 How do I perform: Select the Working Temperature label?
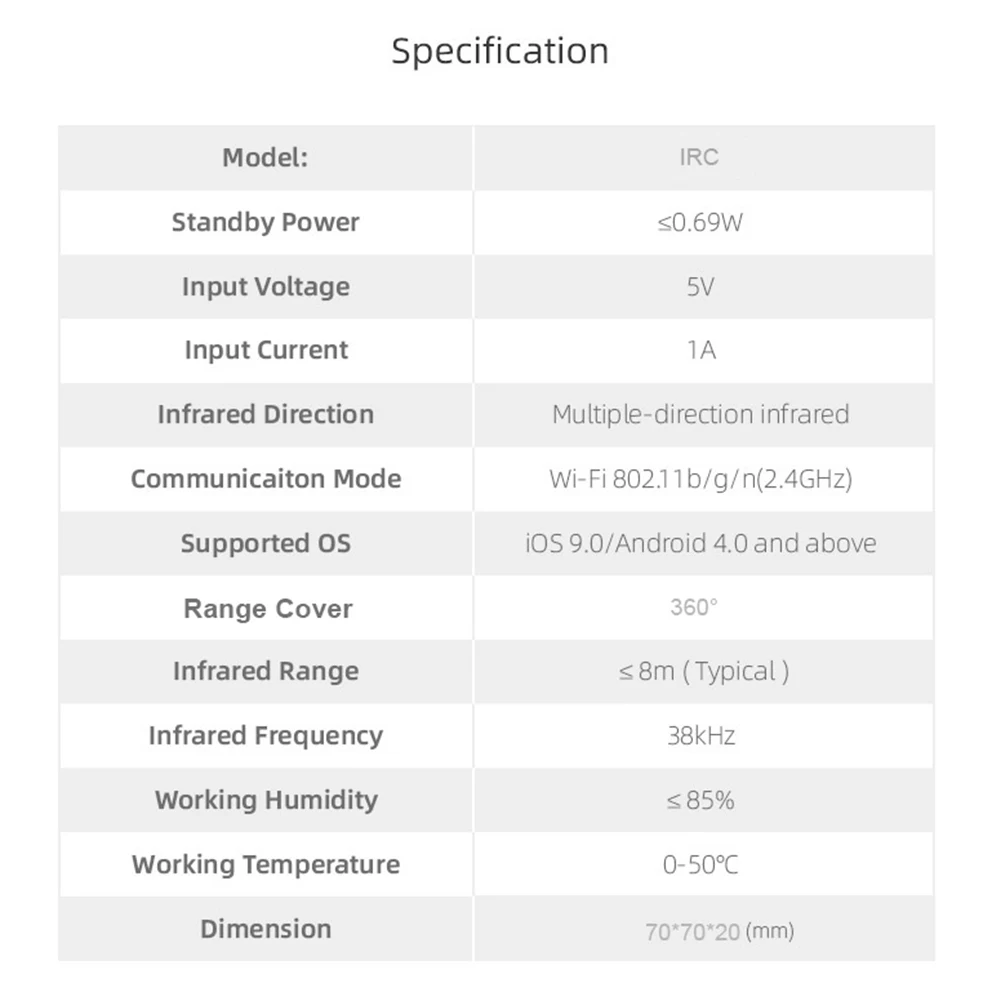[x=265, y=865]
